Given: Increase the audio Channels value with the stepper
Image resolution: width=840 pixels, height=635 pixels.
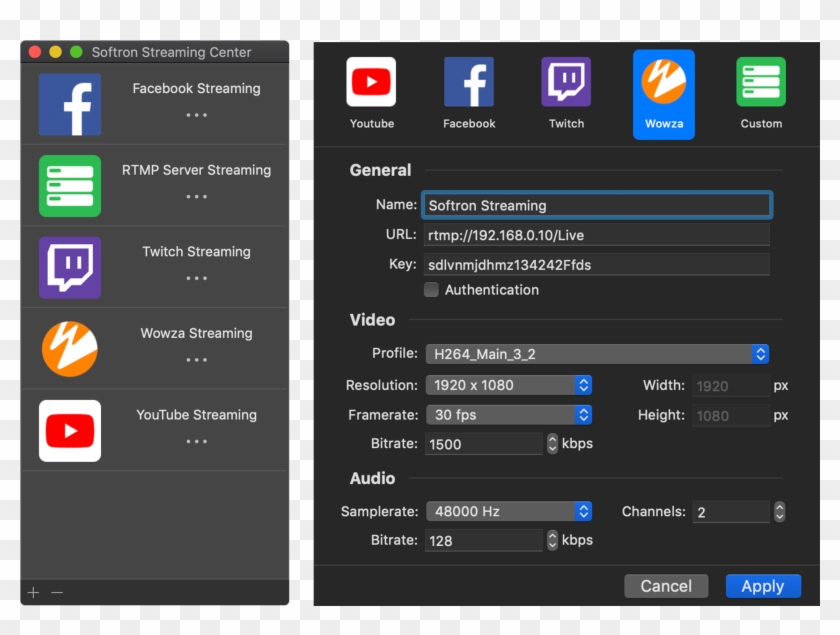Looking at the screenshot, I should pyautogui.click(x=779, y=507).
